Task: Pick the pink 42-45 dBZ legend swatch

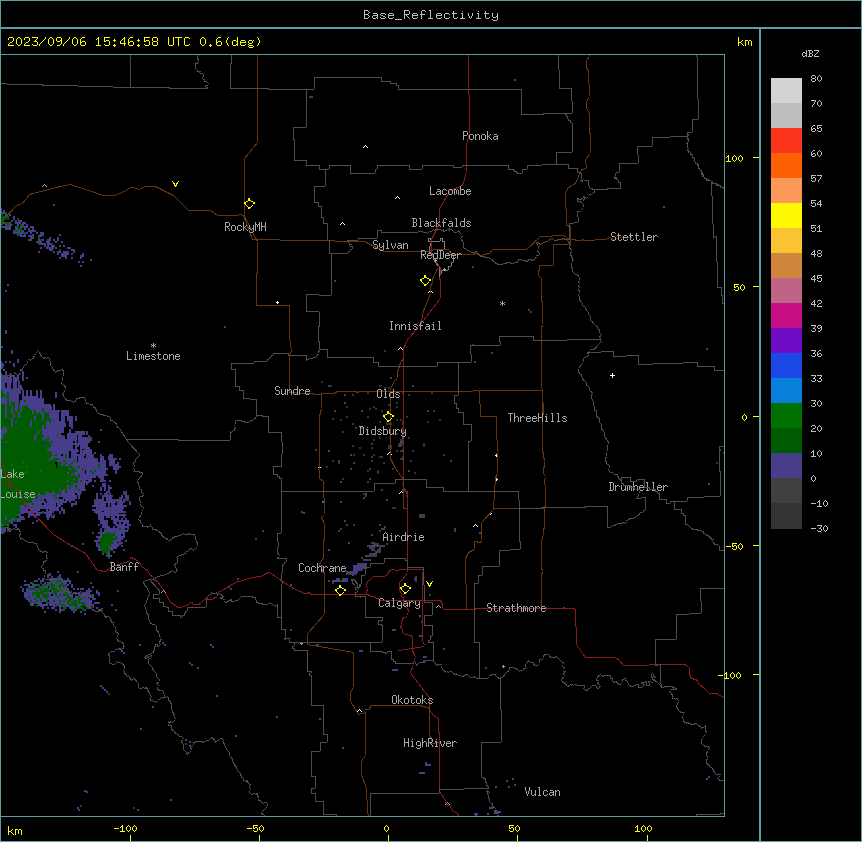Action: pos(786,290)
